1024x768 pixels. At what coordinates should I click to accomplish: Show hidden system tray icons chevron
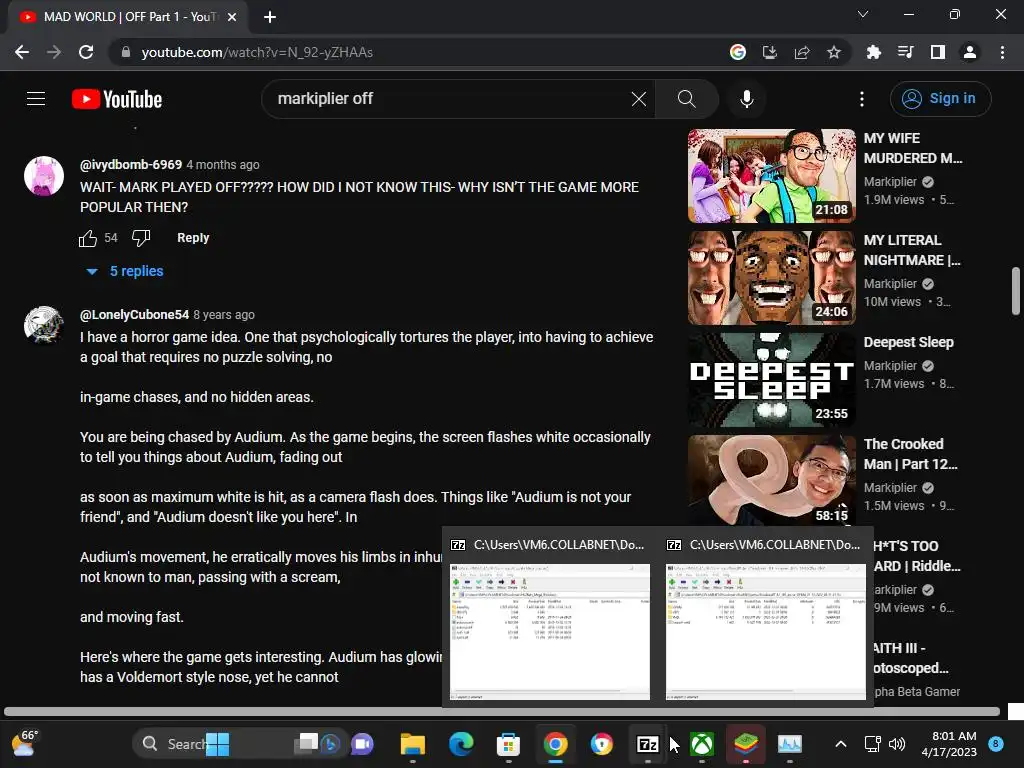(841, 744)
